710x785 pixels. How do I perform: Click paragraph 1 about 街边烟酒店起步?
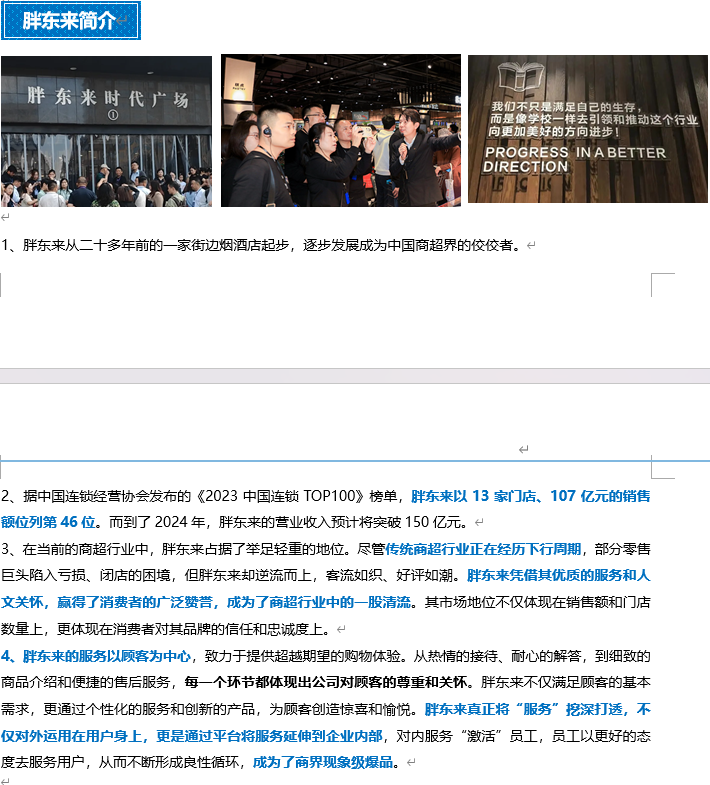[262, 245]
